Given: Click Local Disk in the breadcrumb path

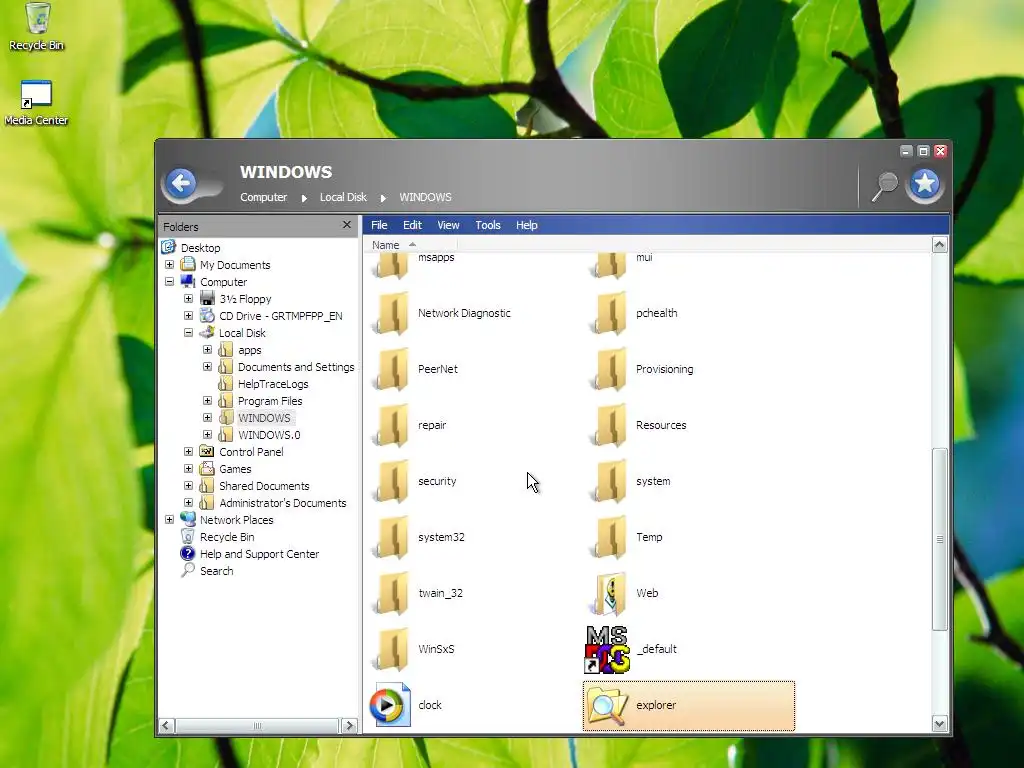Looking at the screenshot, I should point(343,197).
